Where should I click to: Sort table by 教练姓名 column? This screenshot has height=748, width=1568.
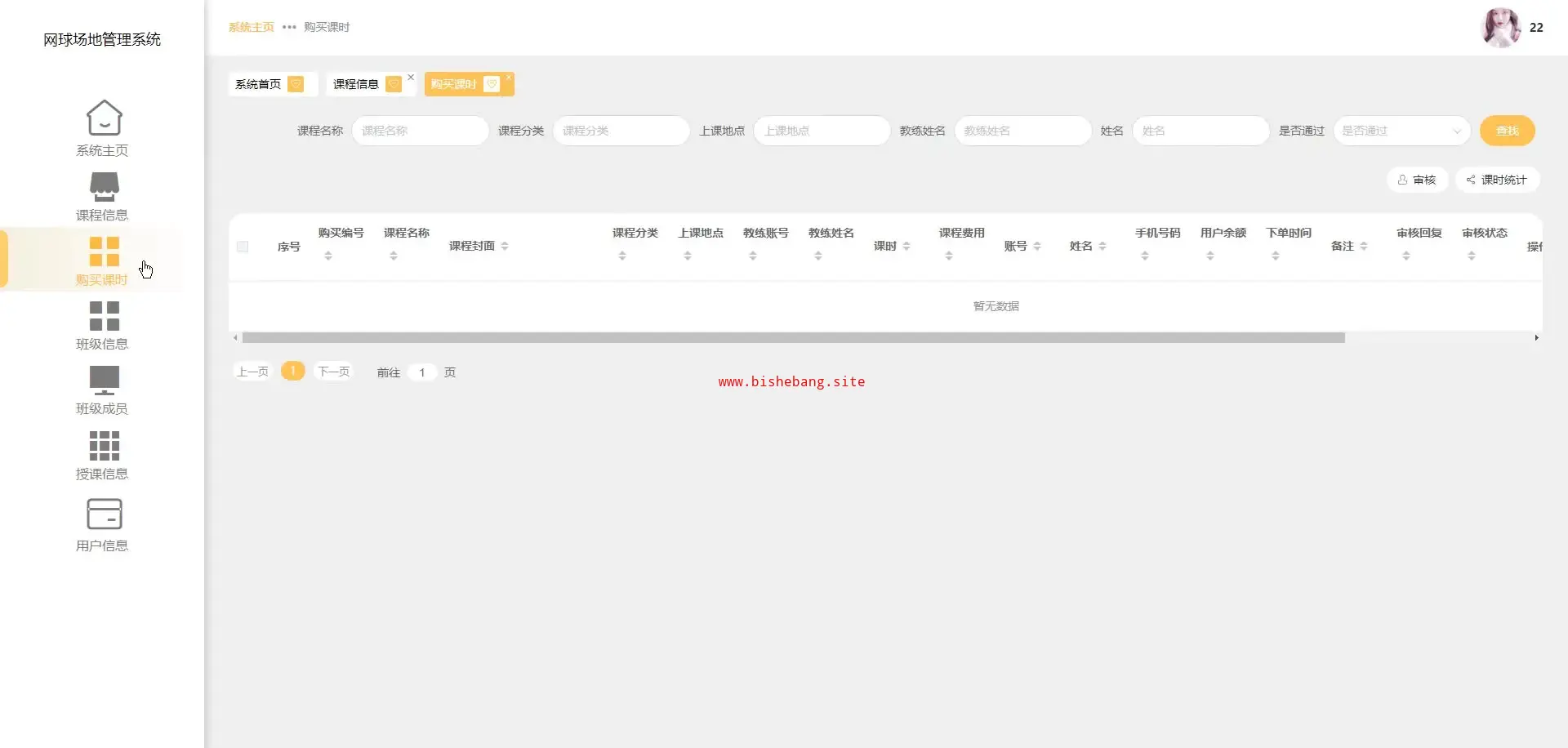pos(818,256)
